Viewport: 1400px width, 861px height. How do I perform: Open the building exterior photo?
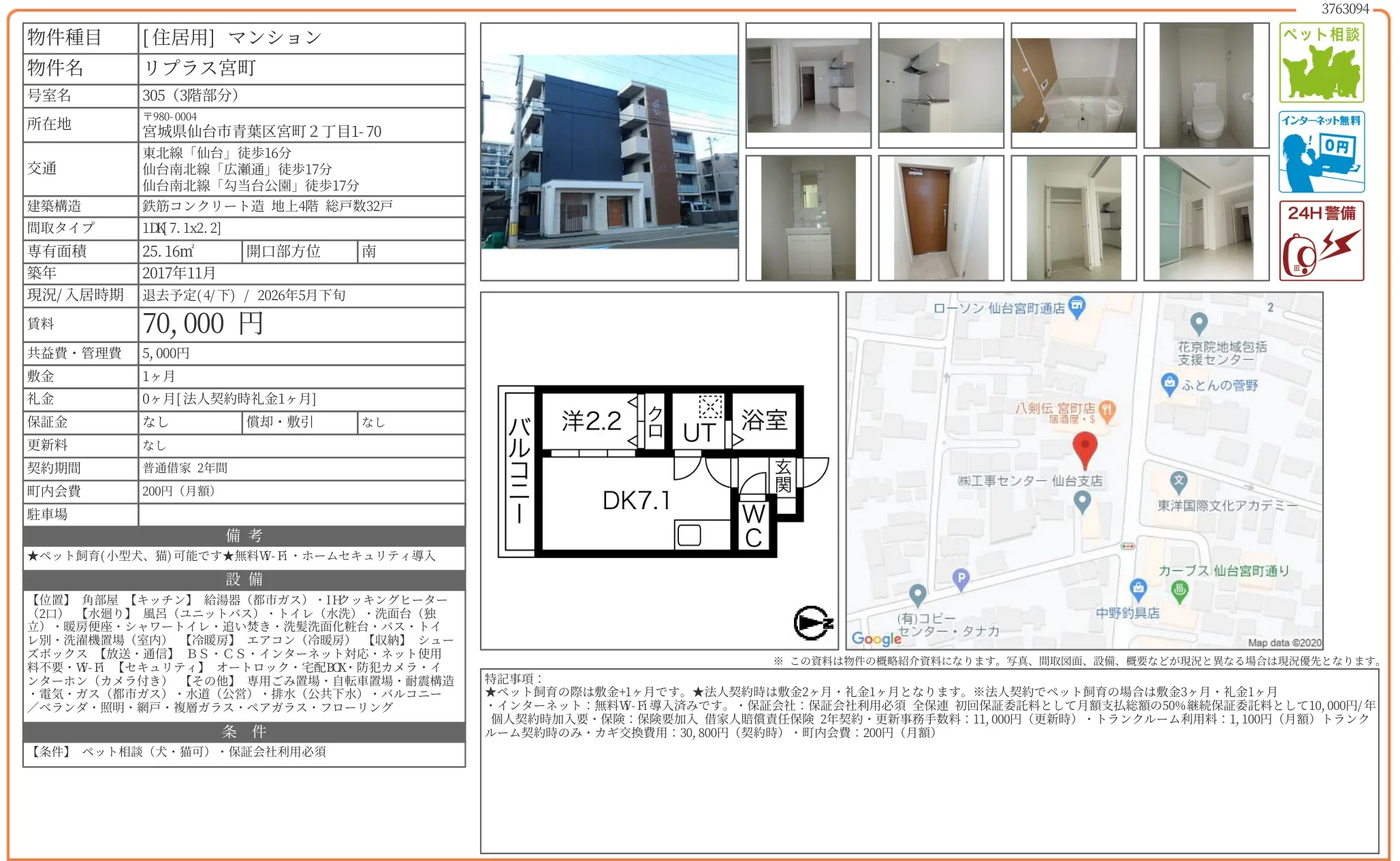609,152
